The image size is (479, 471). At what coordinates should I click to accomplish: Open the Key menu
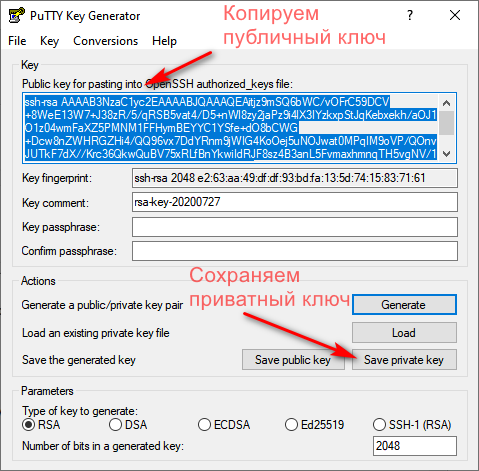click(x=49, y=41)
